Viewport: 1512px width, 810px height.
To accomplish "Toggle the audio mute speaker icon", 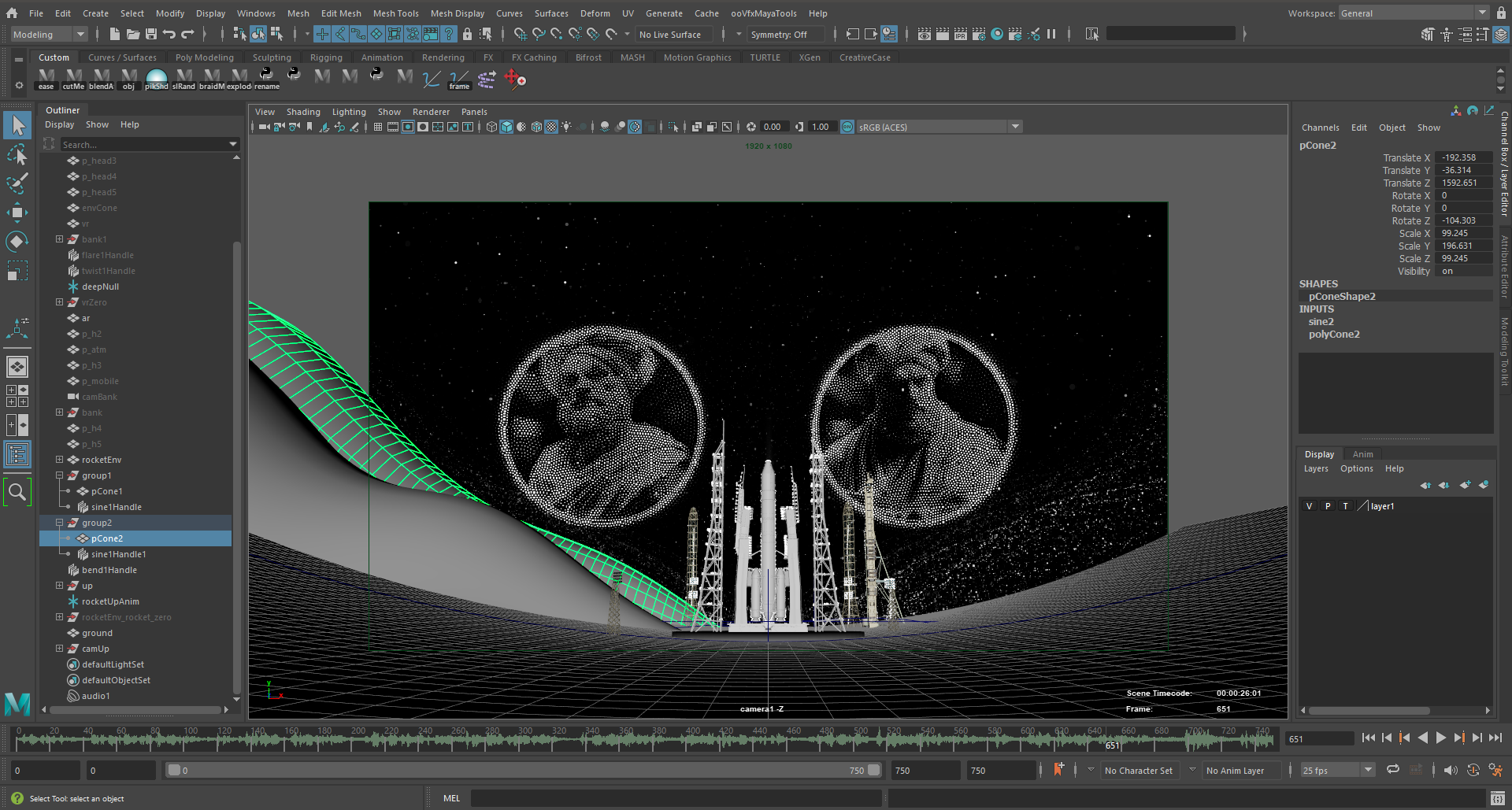I will pos(1451,771).
